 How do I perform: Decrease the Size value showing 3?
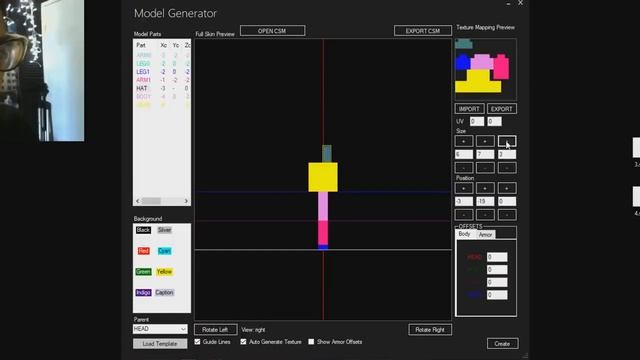point(507,168)
